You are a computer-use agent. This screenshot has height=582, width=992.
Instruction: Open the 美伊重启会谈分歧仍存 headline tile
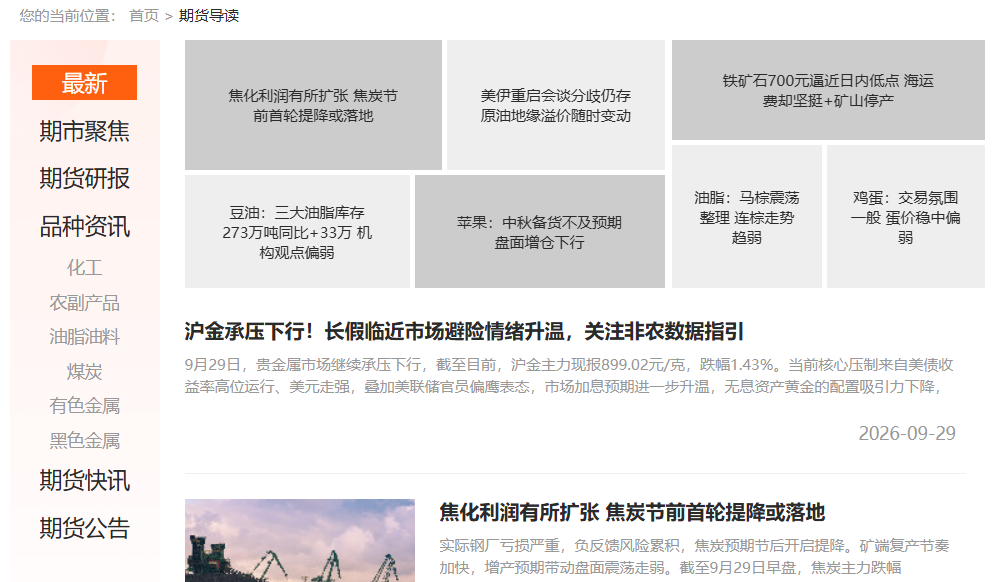pos(555,105)
